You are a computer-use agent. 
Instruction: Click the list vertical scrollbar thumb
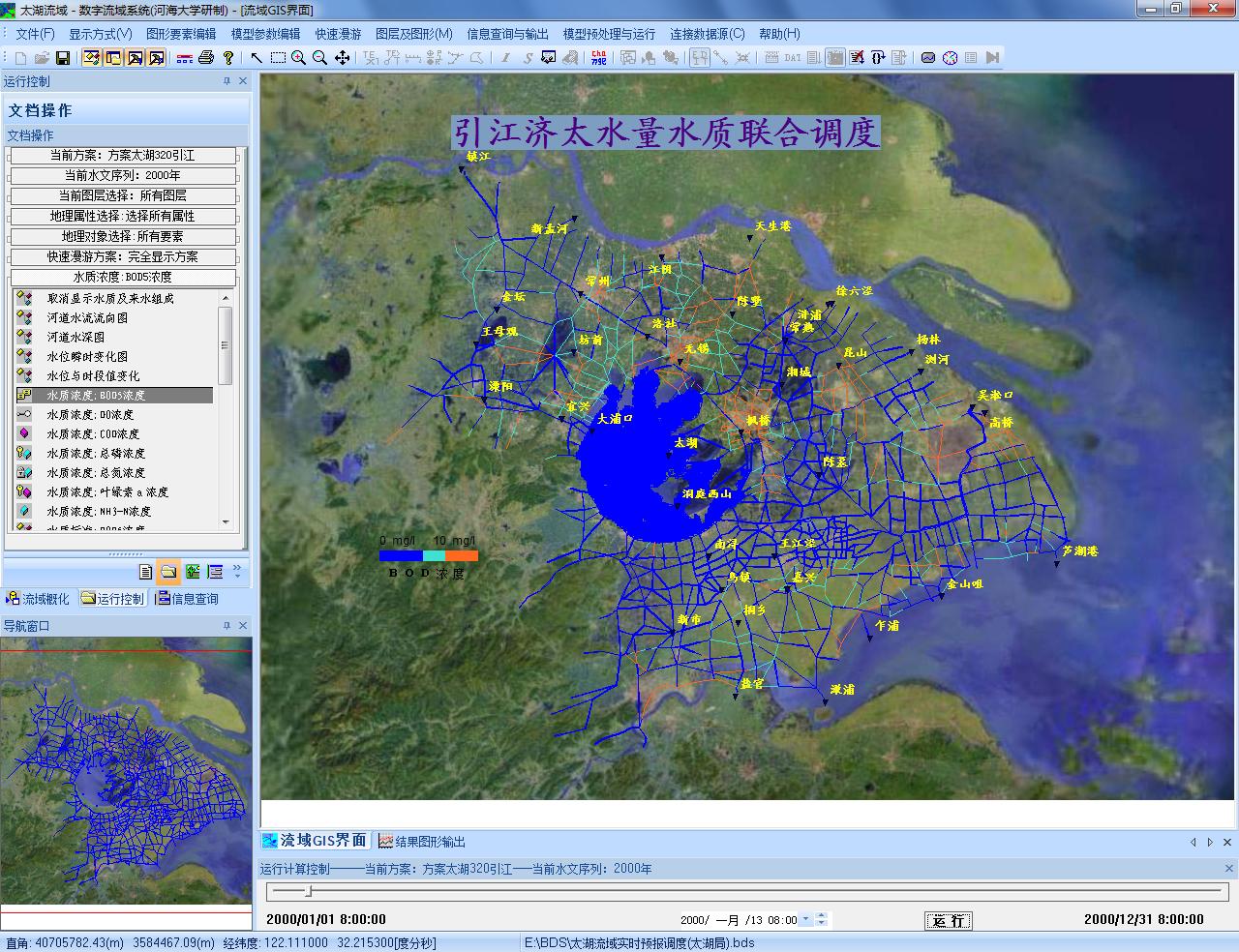[x=226, y=345]
